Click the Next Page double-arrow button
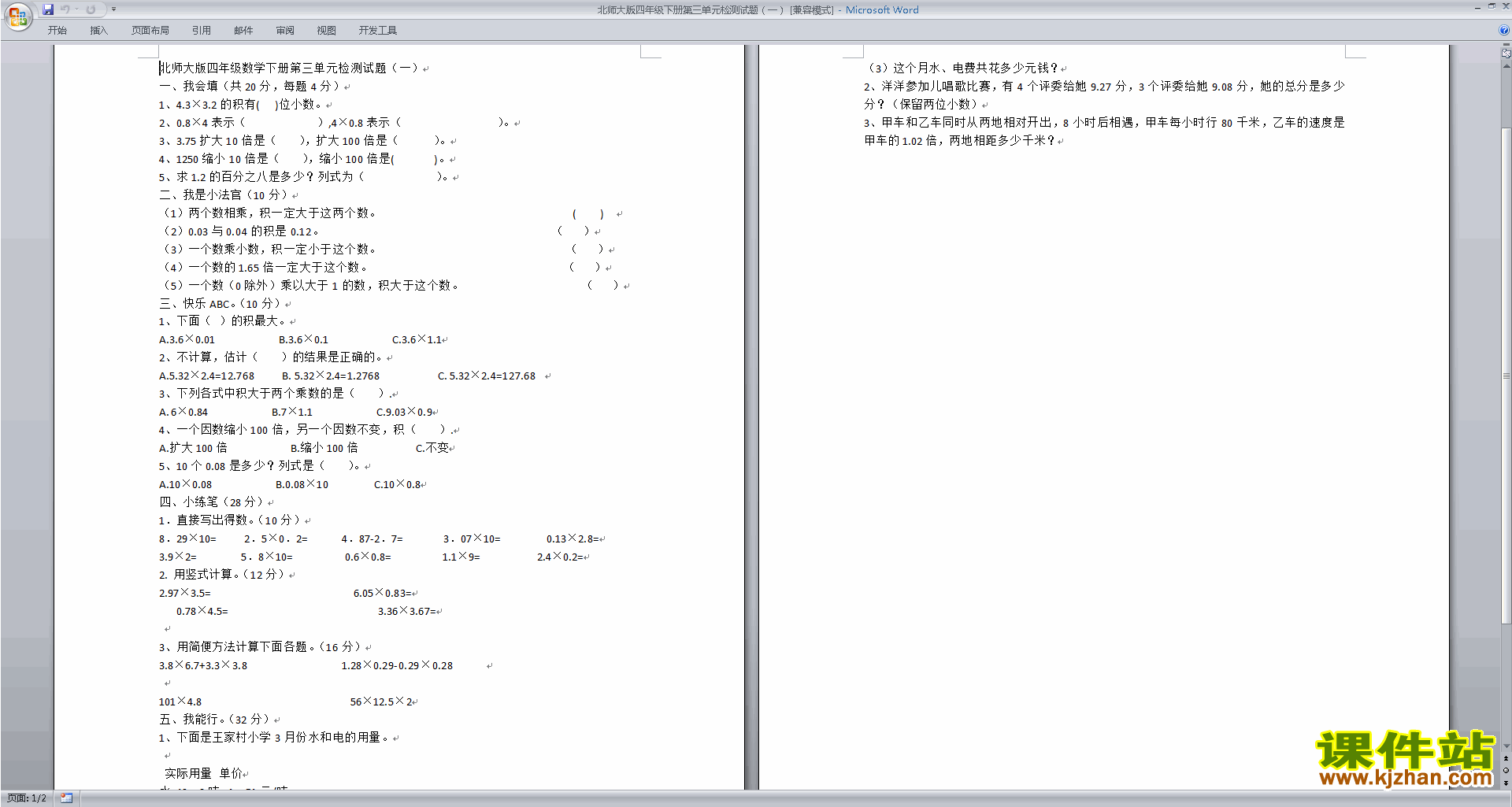 (x=1506, y=783)
